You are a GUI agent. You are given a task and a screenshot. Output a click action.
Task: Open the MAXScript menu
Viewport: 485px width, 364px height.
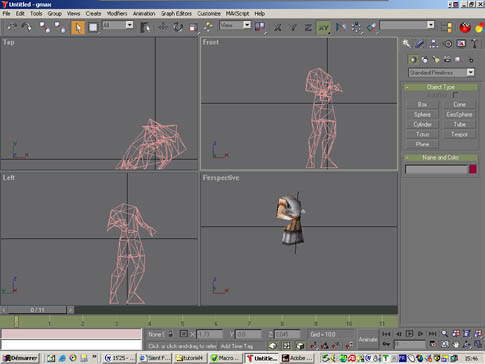click(237, 14)
